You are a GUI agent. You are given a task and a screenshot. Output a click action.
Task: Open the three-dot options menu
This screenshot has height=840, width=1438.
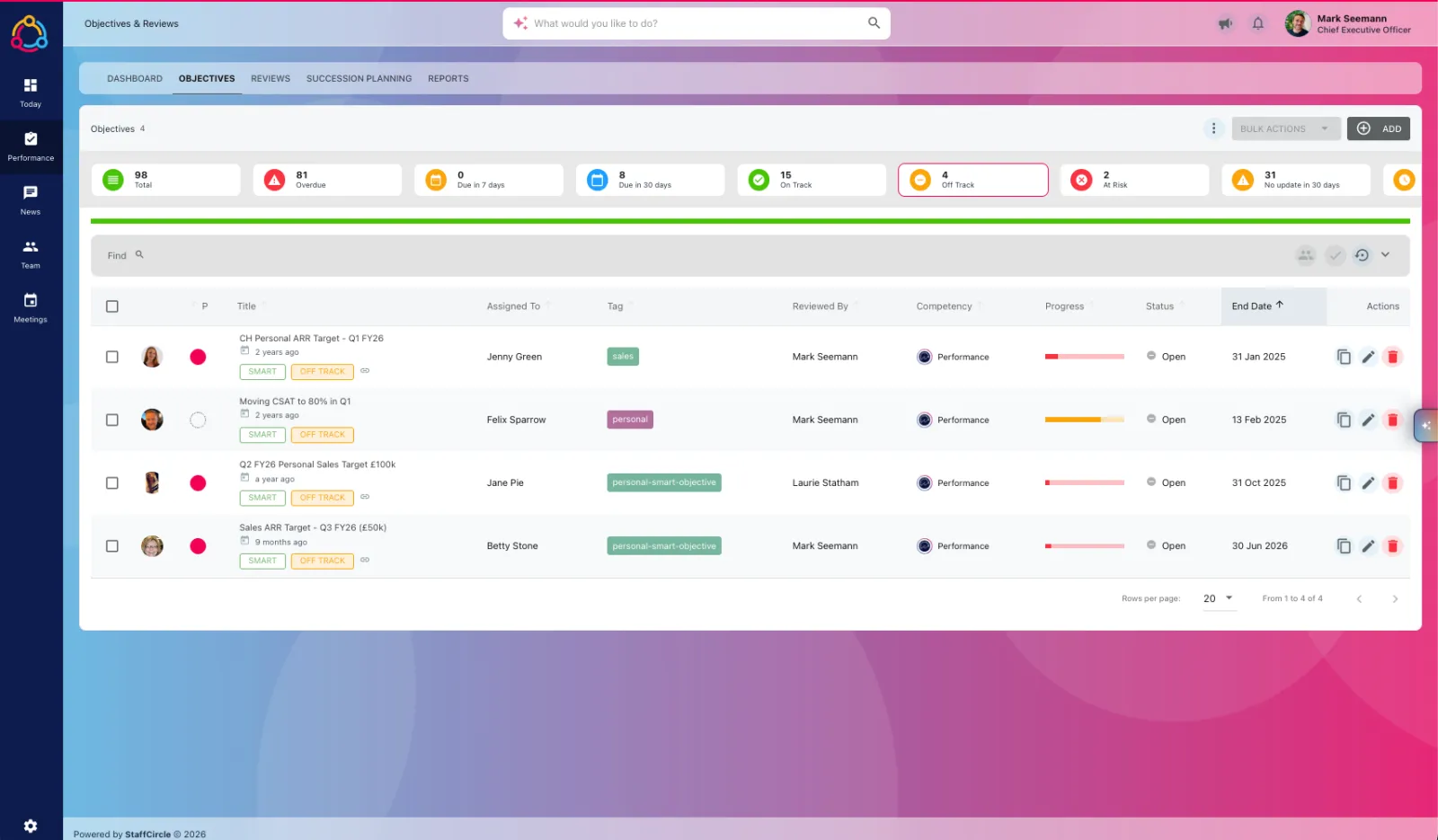click(1213, 128)
